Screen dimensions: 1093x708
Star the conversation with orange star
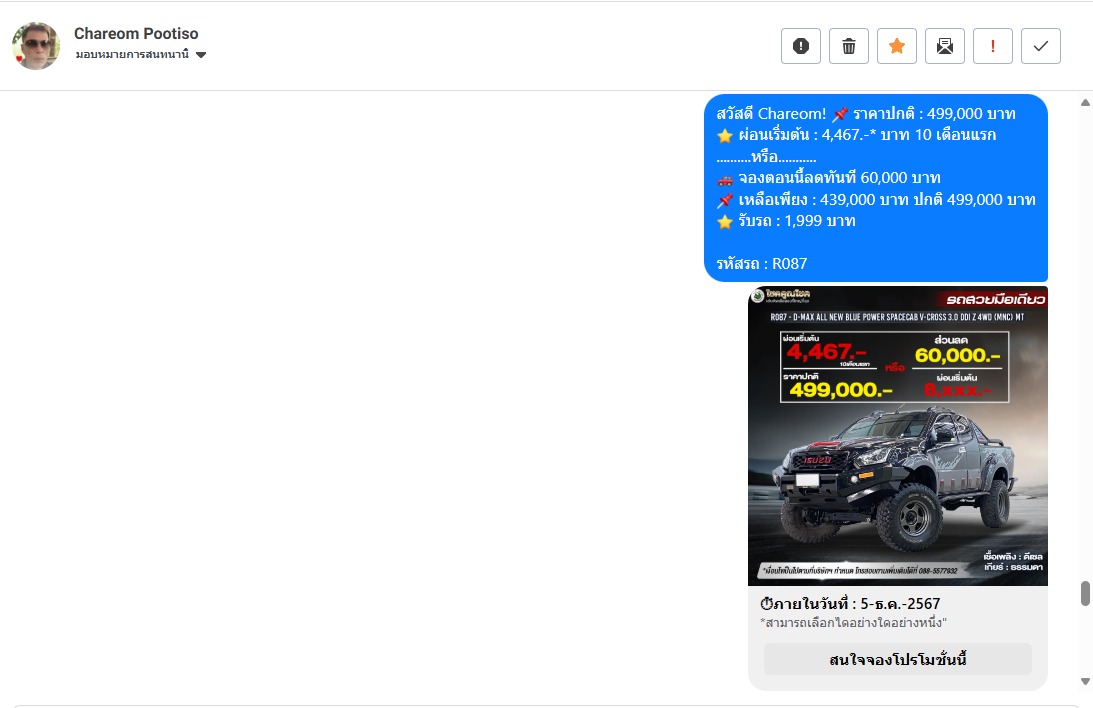pyautogui.click(x=897, y=46)
